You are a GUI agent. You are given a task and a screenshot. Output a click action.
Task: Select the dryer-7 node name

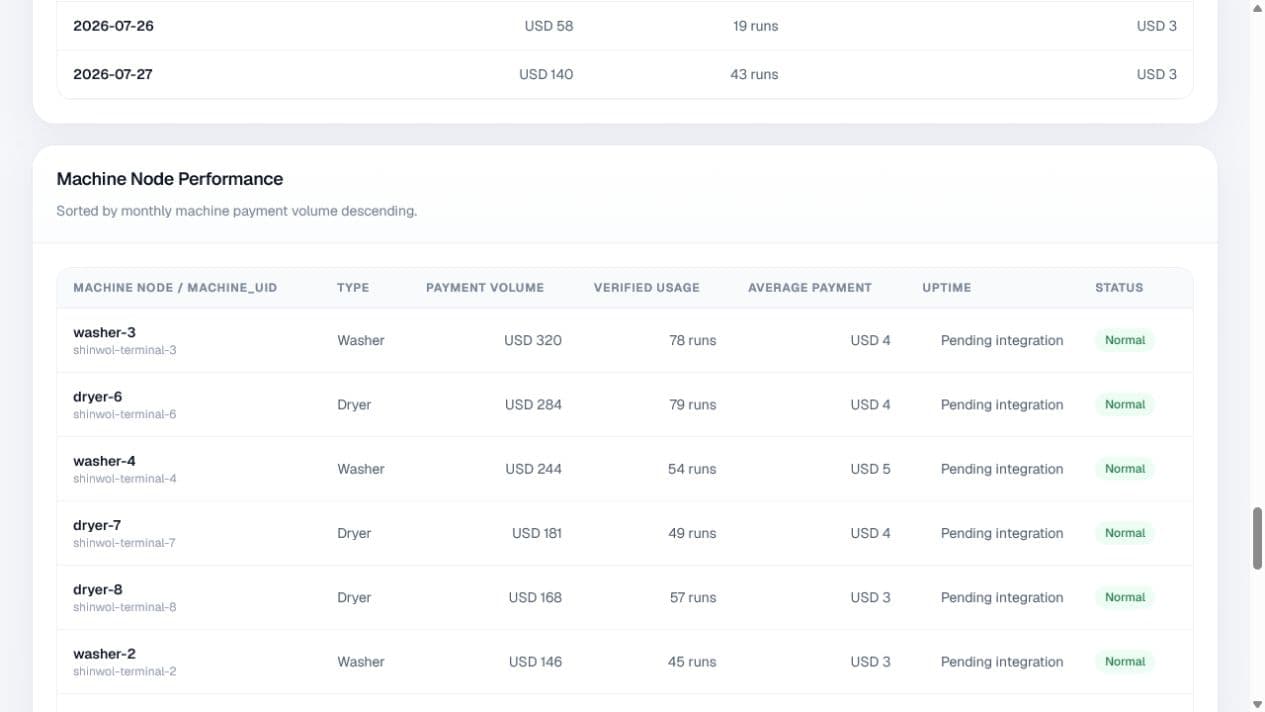tap(97, 525)
